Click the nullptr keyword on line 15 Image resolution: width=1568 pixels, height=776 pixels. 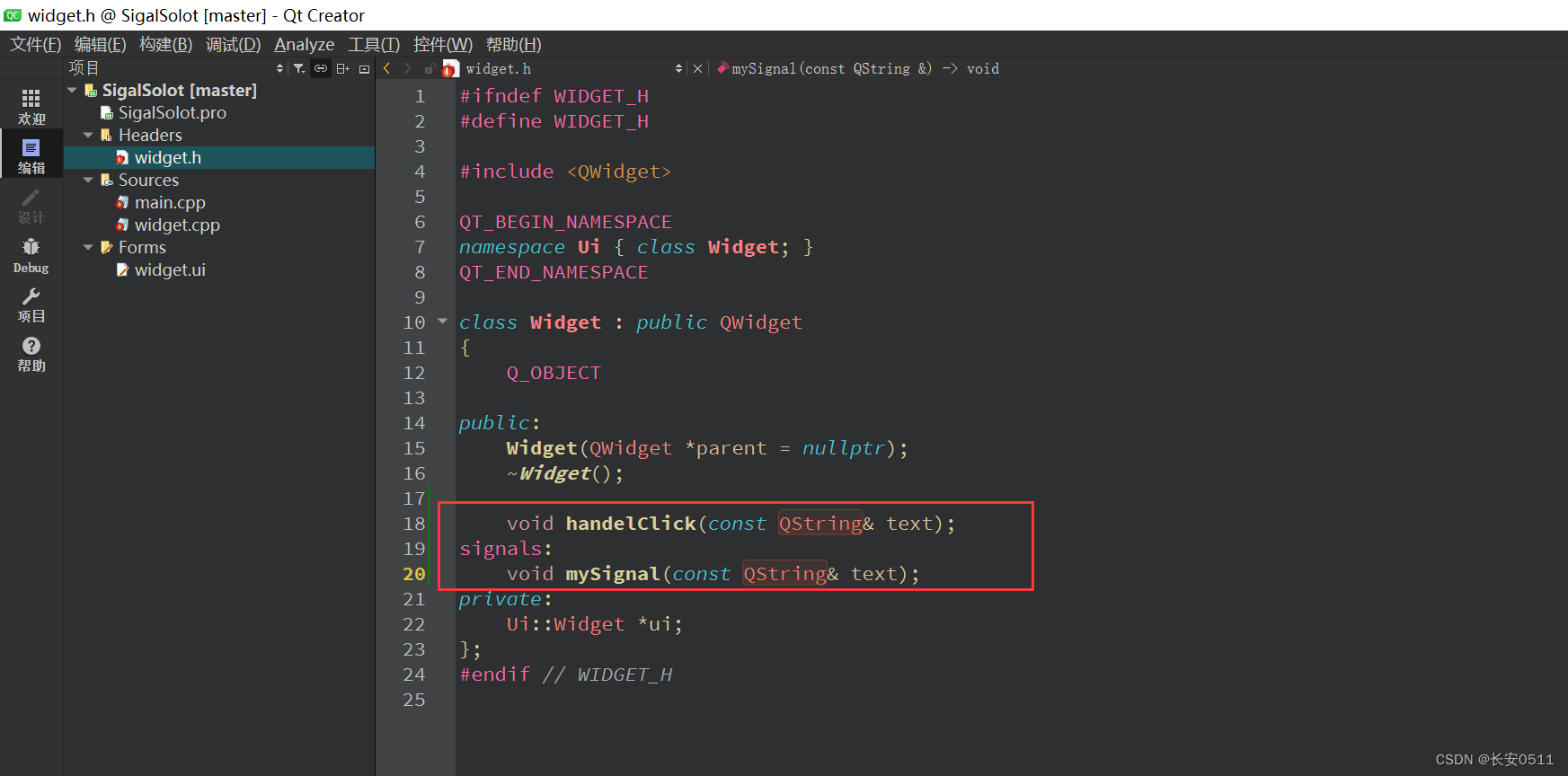click(843, 448)
